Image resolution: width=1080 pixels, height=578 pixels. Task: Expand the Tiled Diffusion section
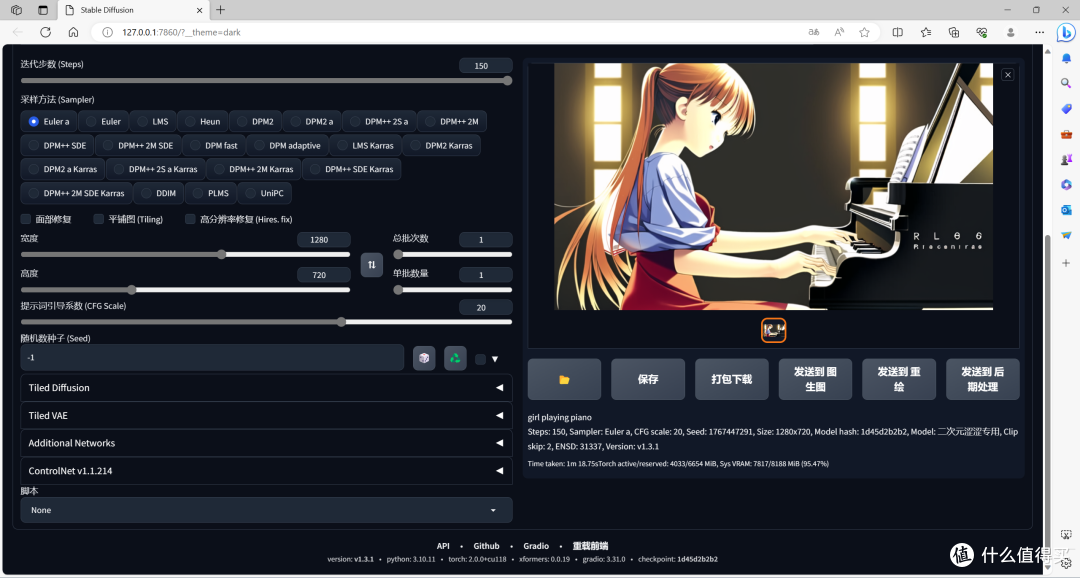coord(267,388)
